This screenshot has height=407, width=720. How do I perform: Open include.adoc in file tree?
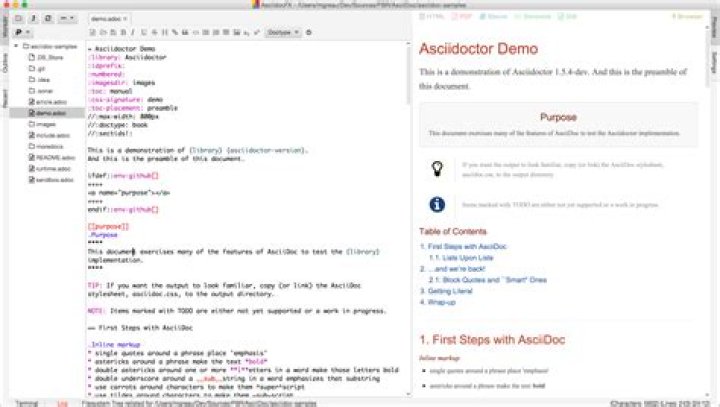coord(49,135)
